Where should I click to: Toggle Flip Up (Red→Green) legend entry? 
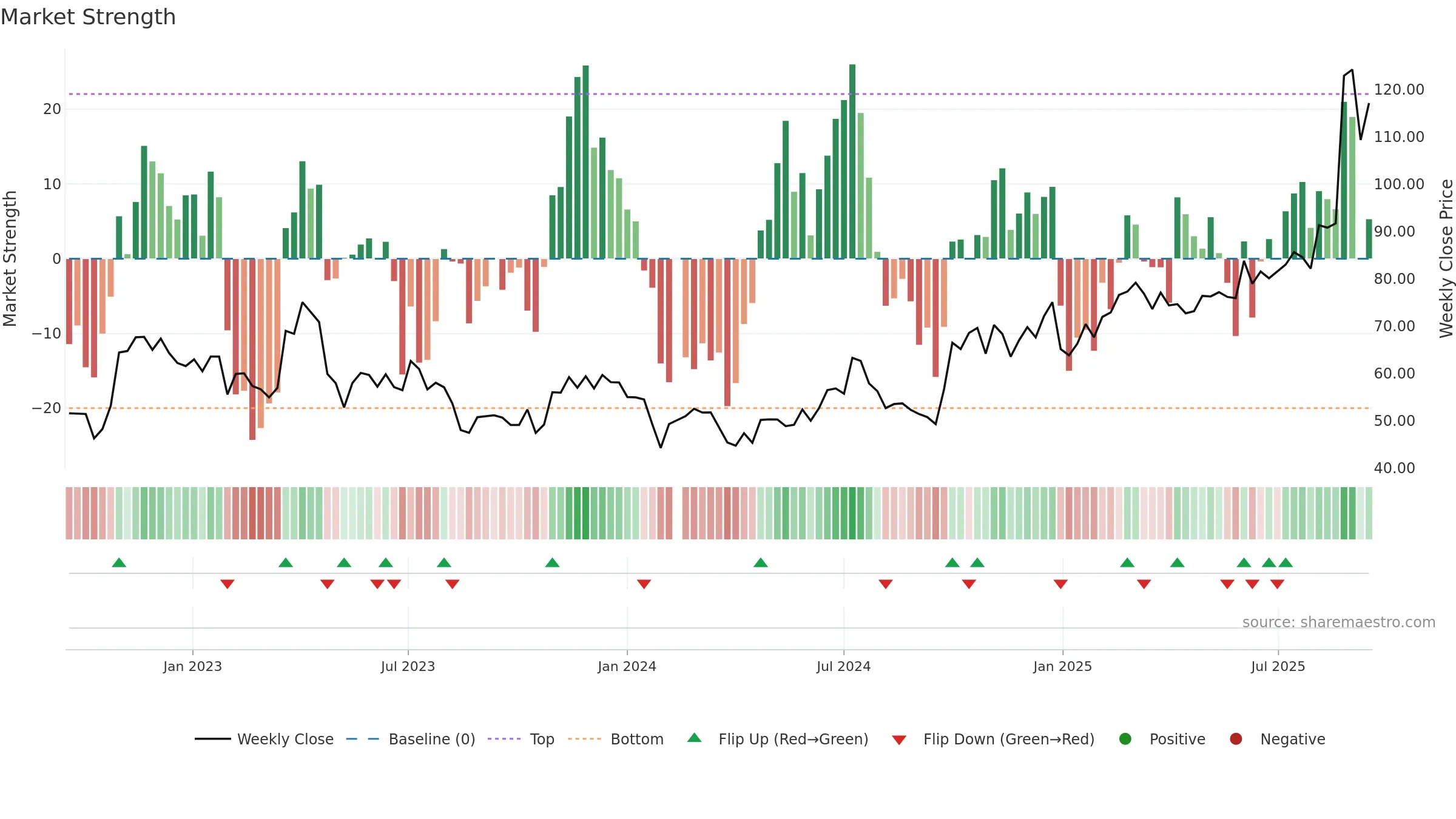pyautogui.click(x=778, y=739)
